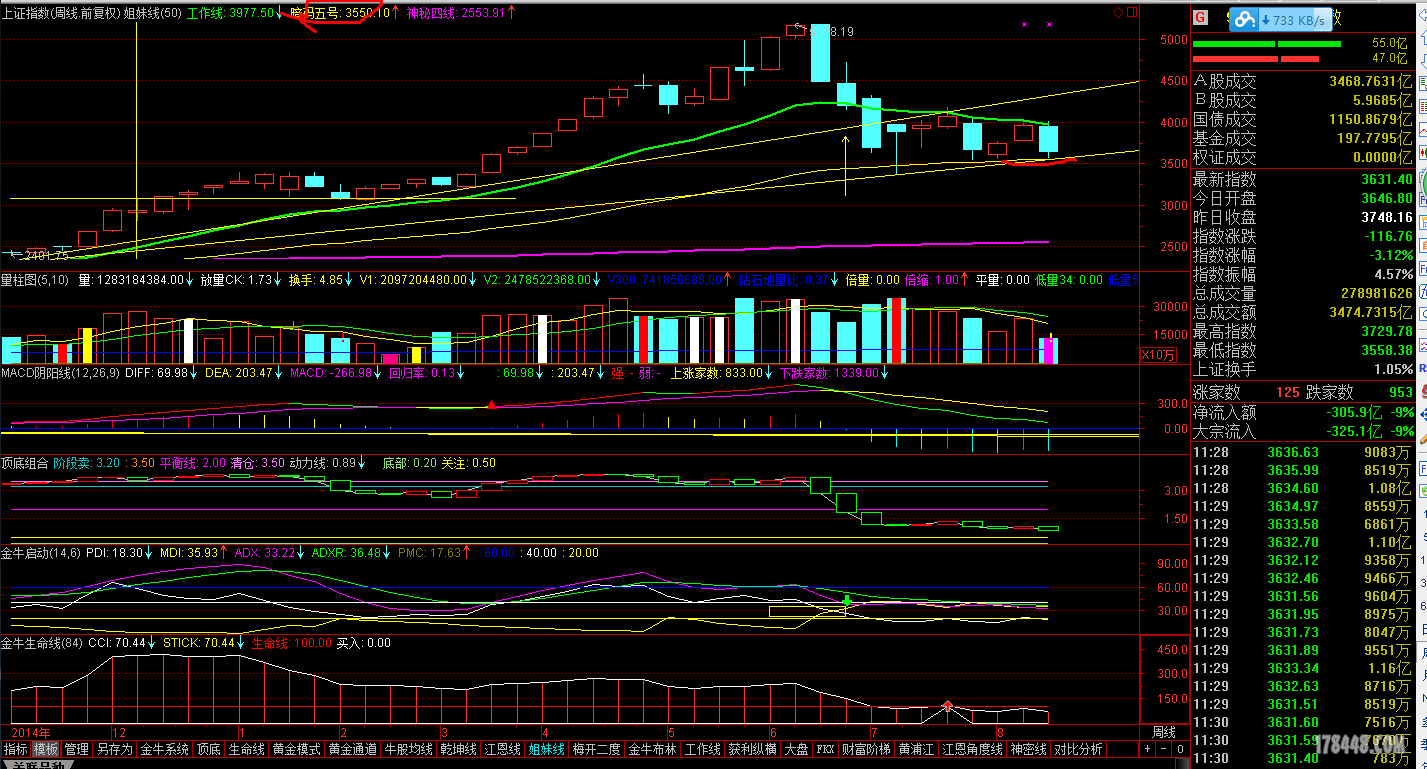Switch to the 模板 tab

coord(46,748)
